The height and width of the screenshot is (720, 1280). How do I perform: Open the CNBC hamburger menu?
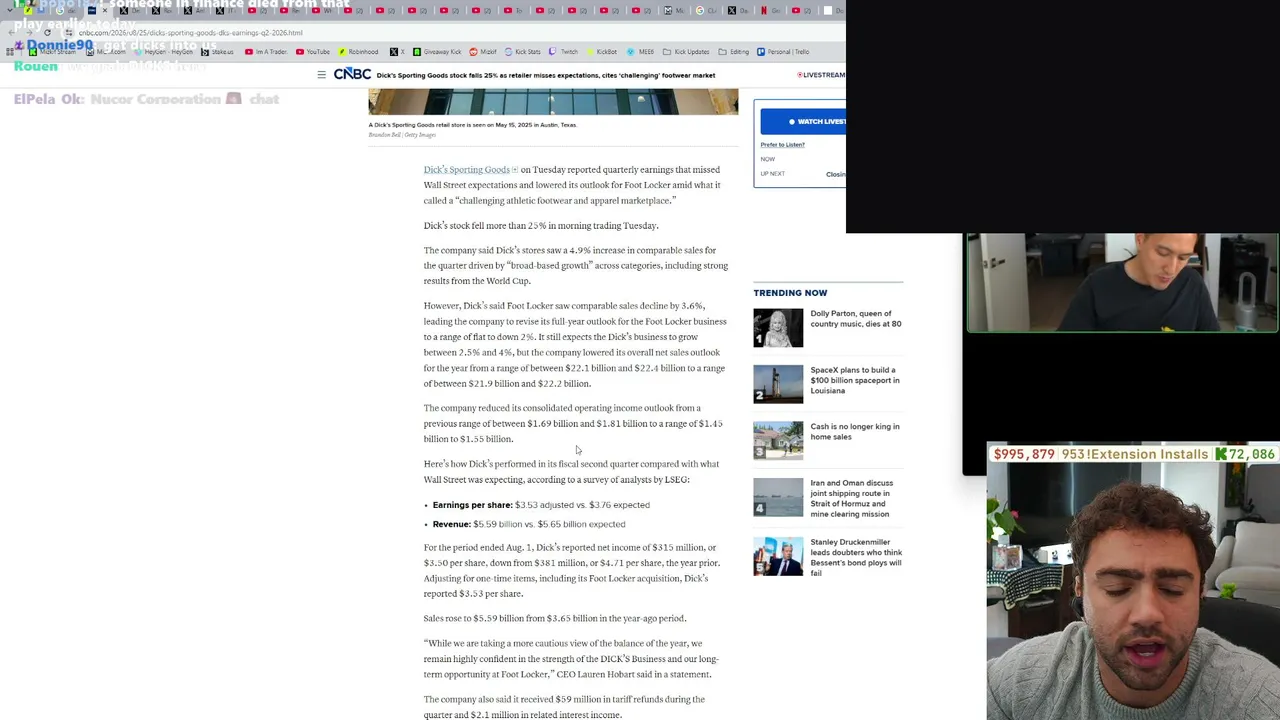321,75
